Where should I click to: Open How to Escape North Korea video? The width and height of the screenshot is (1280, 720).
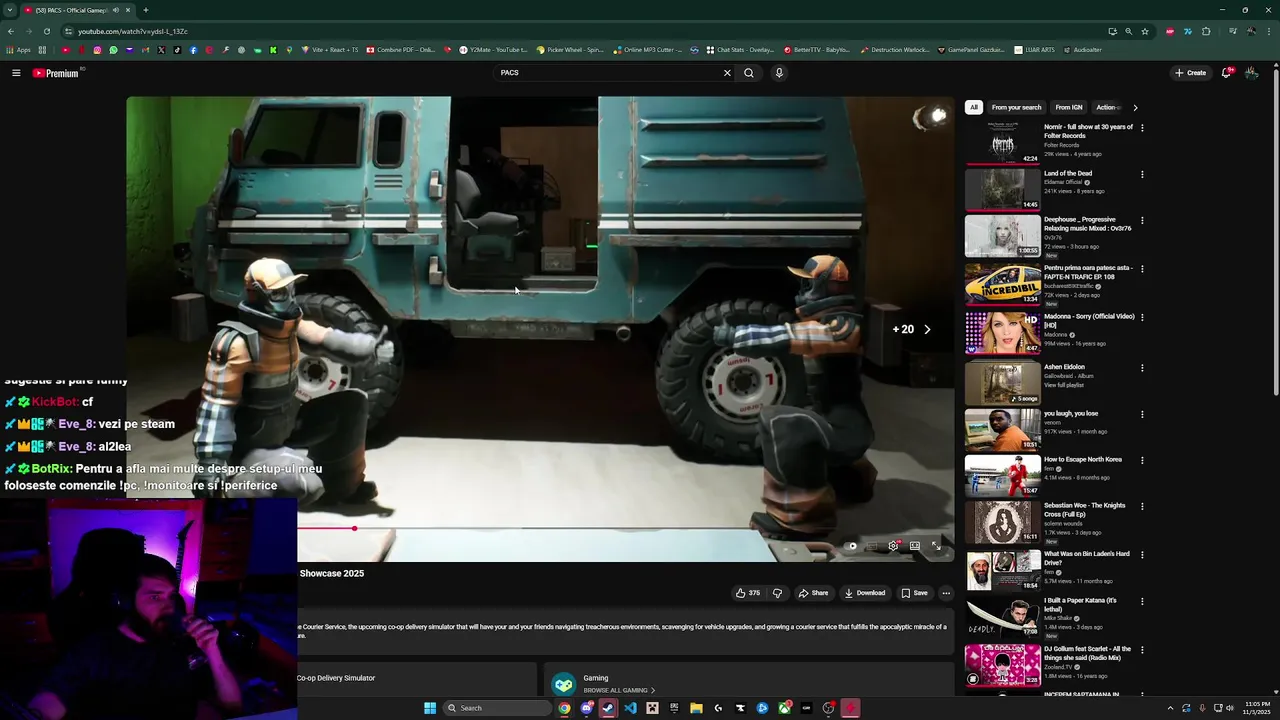click(x=1083, y=460)
